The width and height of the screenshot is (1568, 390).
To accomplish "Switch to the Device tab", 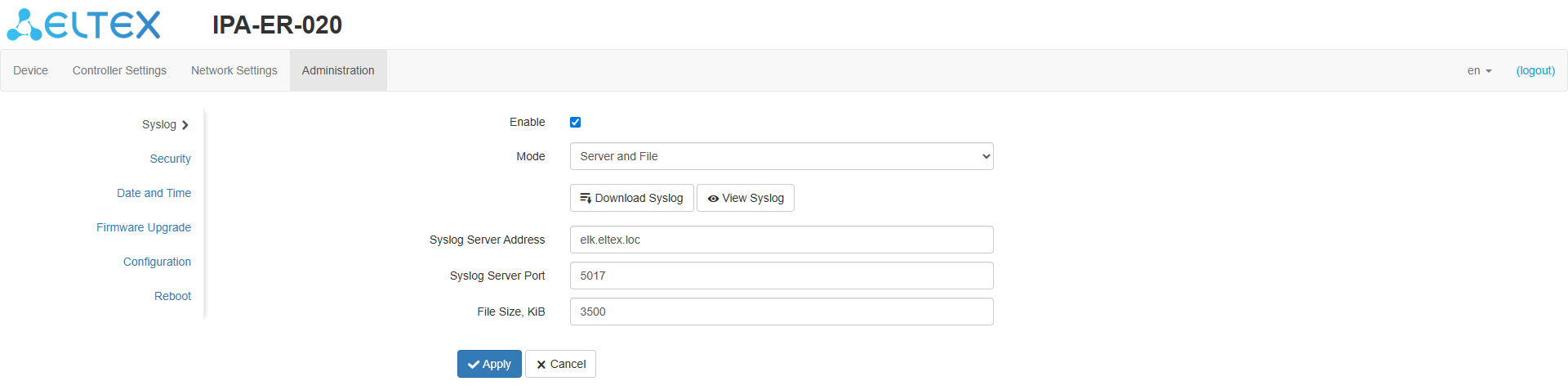I will tap(30, 70).
